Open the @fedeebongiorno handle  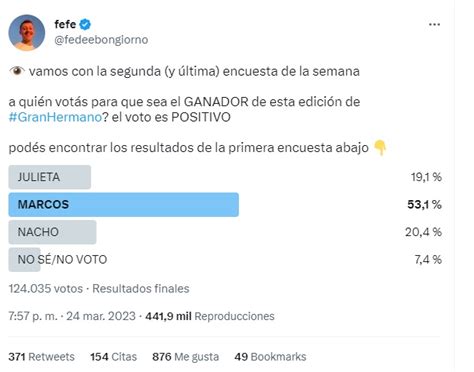coord(101,40)
